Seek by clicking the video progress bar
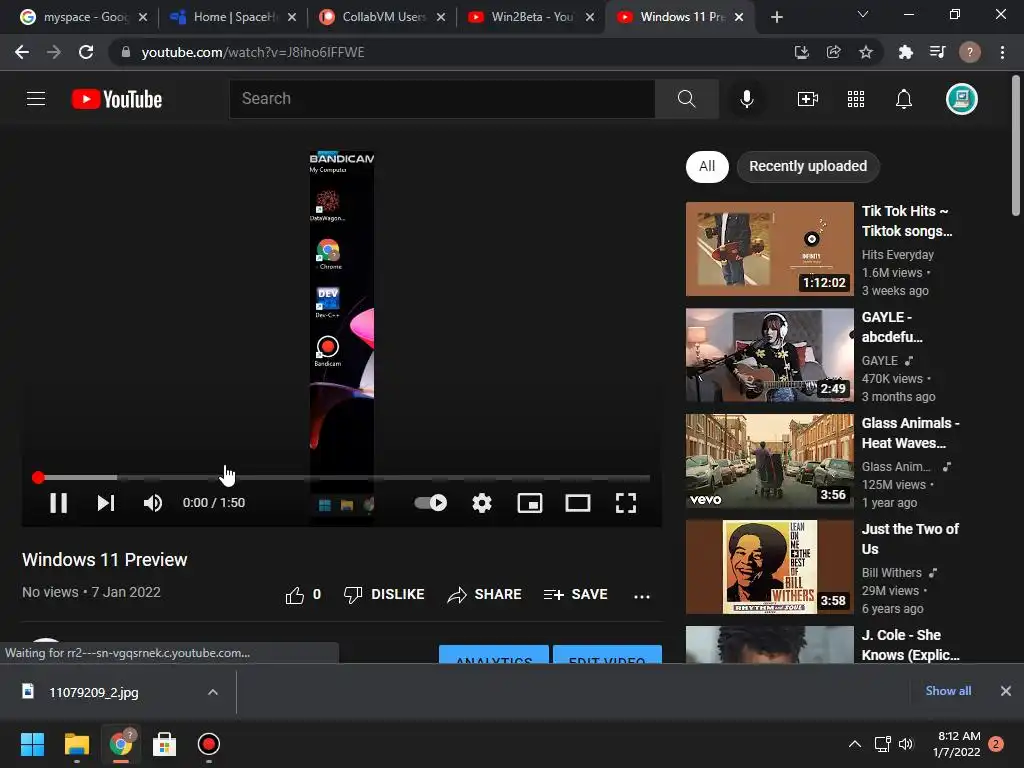Screen dimensions: 1024x768 coord(344,477)
